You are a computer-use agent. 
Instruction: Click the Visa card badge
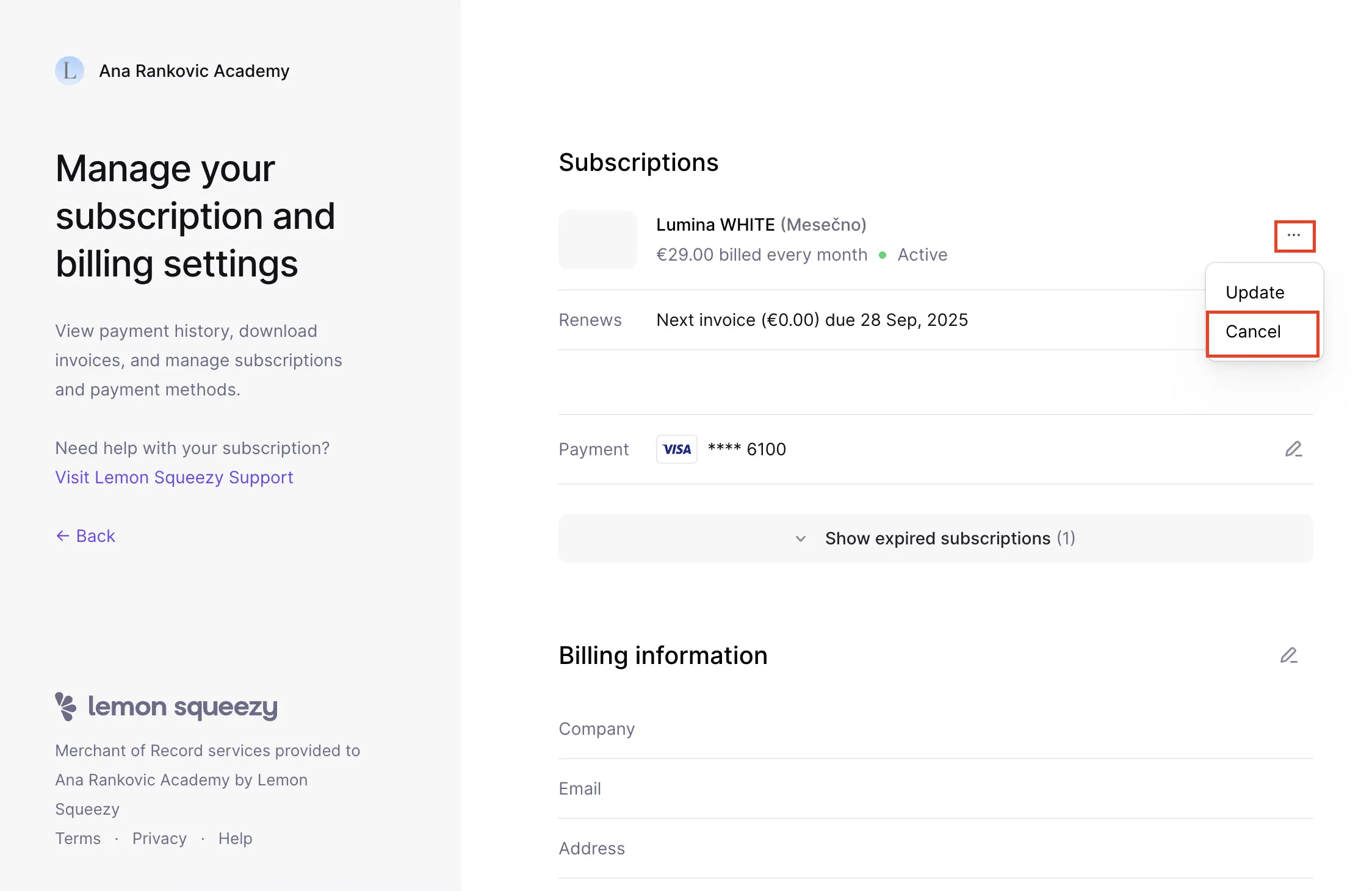tap(676, 449)
